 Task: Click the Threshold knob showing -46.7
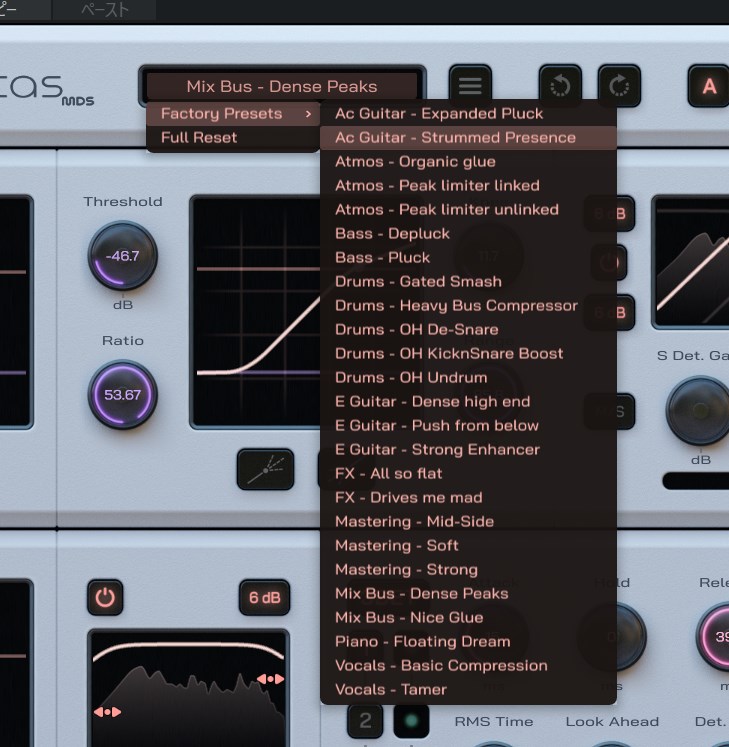[x=123, y=256]
